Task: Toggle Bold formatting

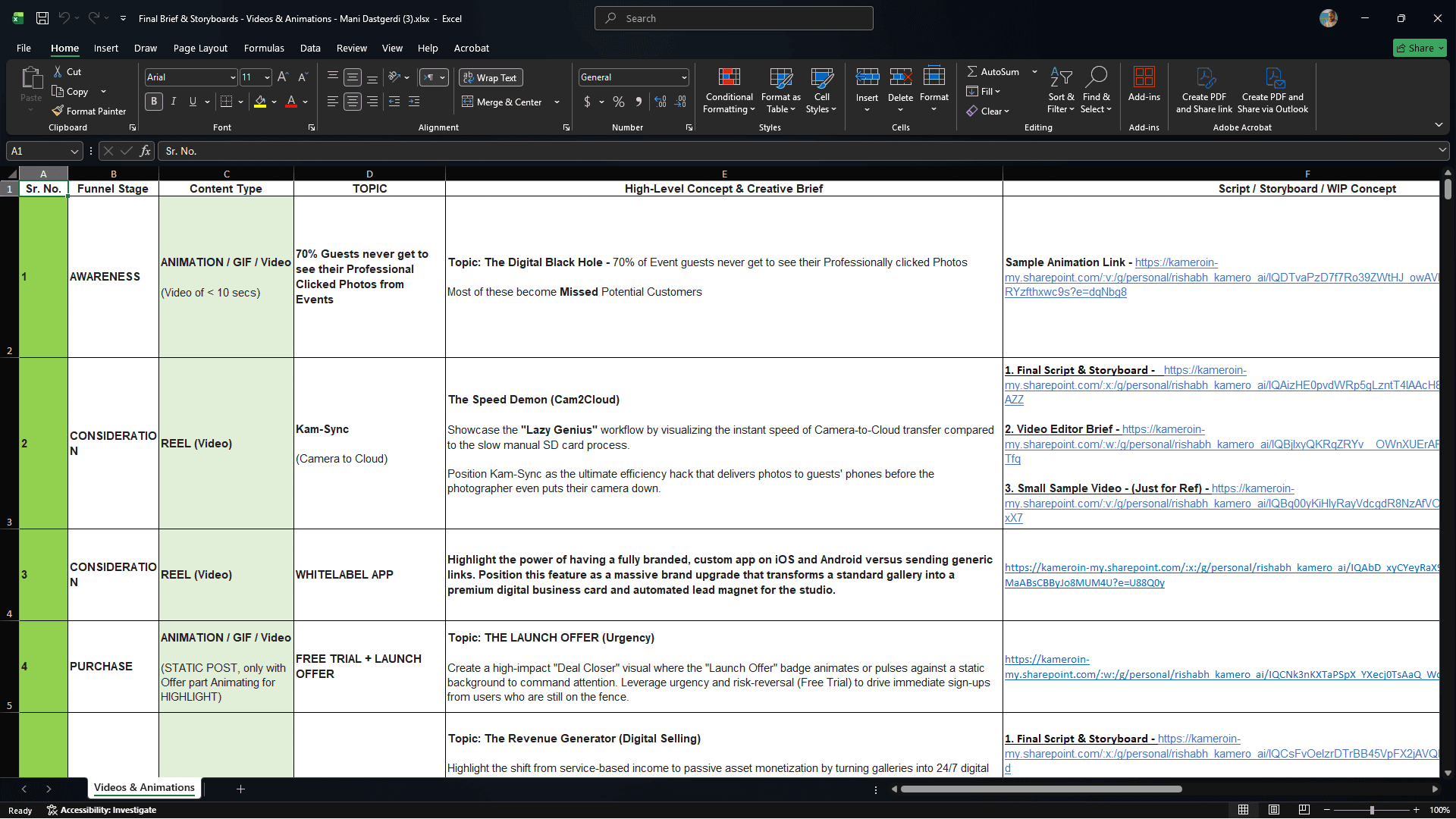Action: click(x=154, y=102)
